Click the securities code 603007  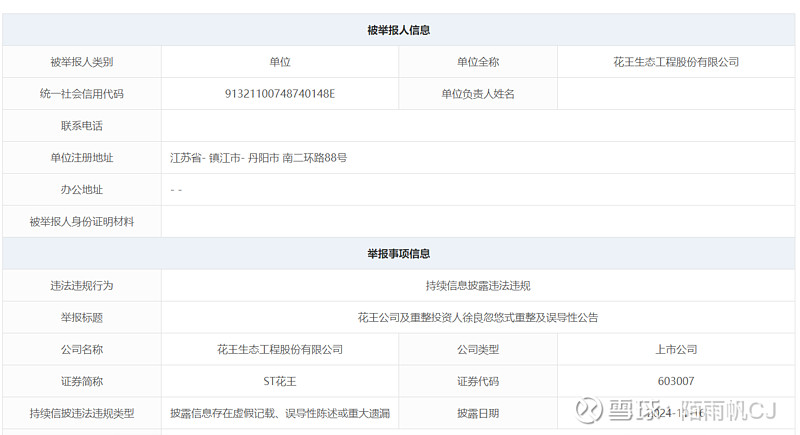click(676, 381)
